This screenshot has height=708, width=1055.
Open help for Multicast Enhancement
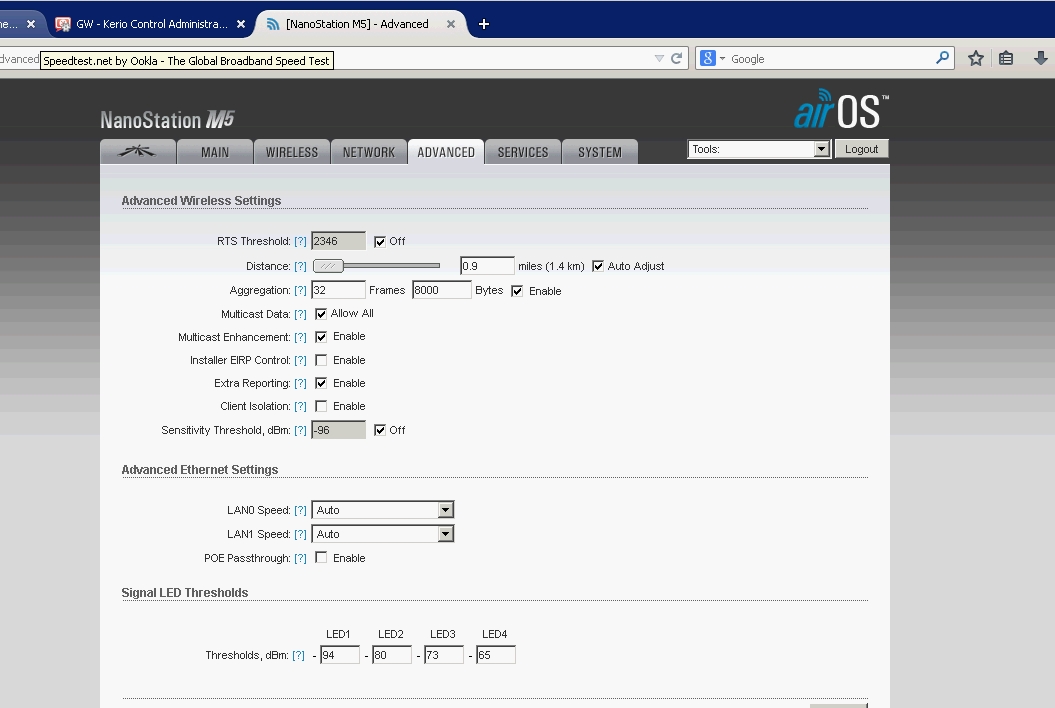300,337
